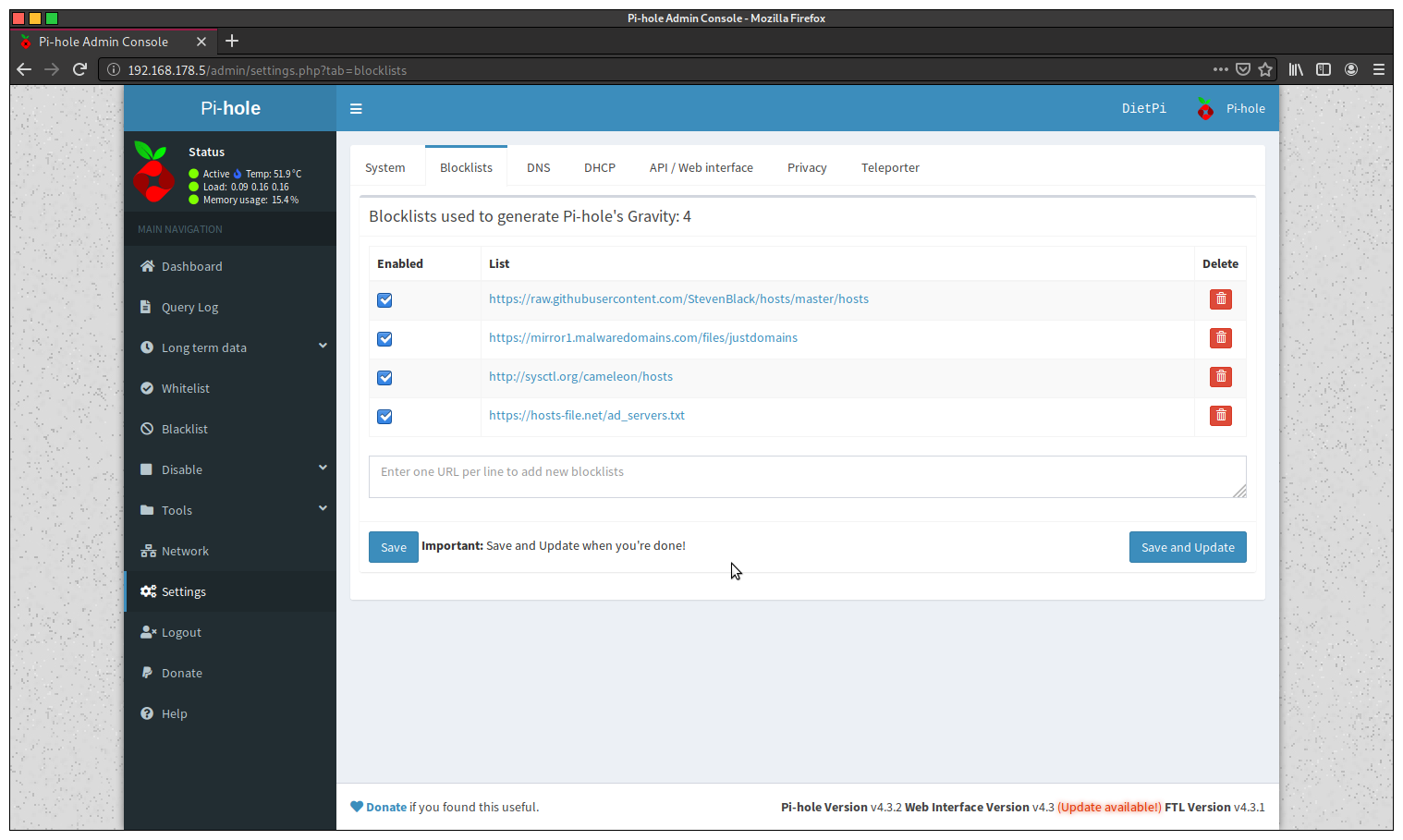
Task: Click the Pi-hole raspberry logo in header
Action: point(1205,109)
